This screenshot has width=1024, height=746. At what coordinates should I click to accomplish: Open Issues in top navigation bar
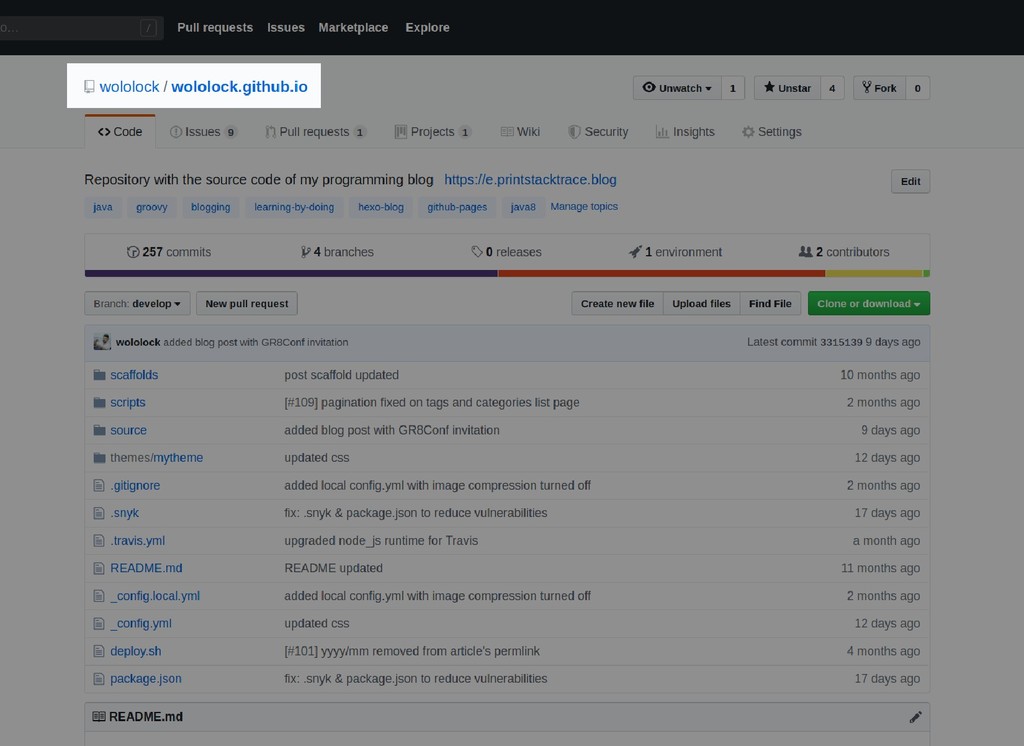pos(285,27)
